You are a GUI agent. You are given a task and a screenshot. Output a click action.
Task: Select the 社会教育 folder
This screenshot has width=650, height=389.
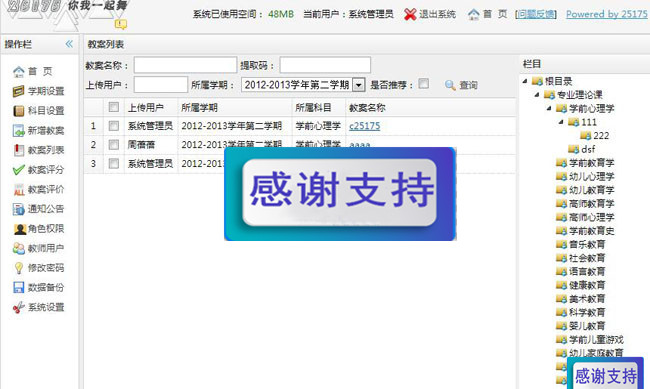point(580,258)
